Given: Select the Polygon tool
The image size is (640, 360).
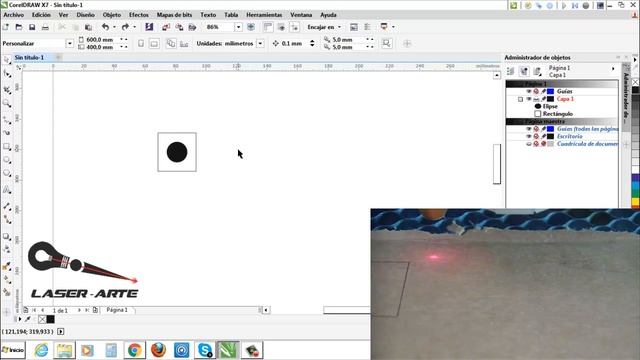Looking at the screenshot, I should pos(7,173).
